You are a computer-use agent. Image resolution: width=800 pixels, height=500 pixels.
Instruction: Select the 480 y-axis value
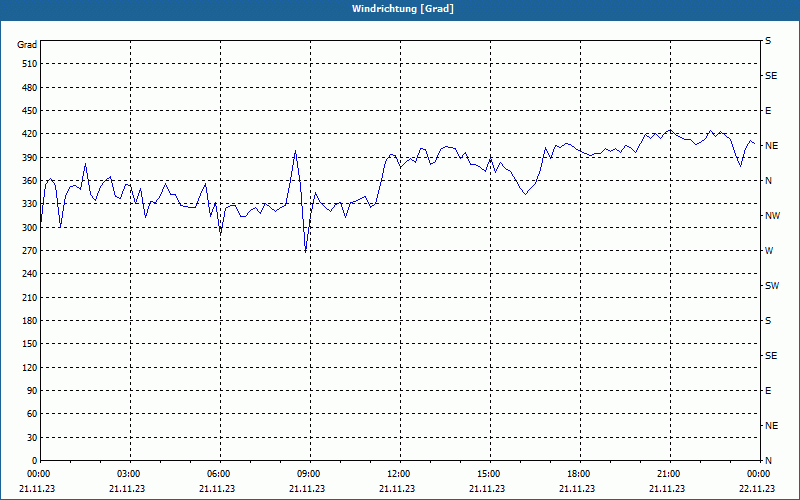(30, 88)
